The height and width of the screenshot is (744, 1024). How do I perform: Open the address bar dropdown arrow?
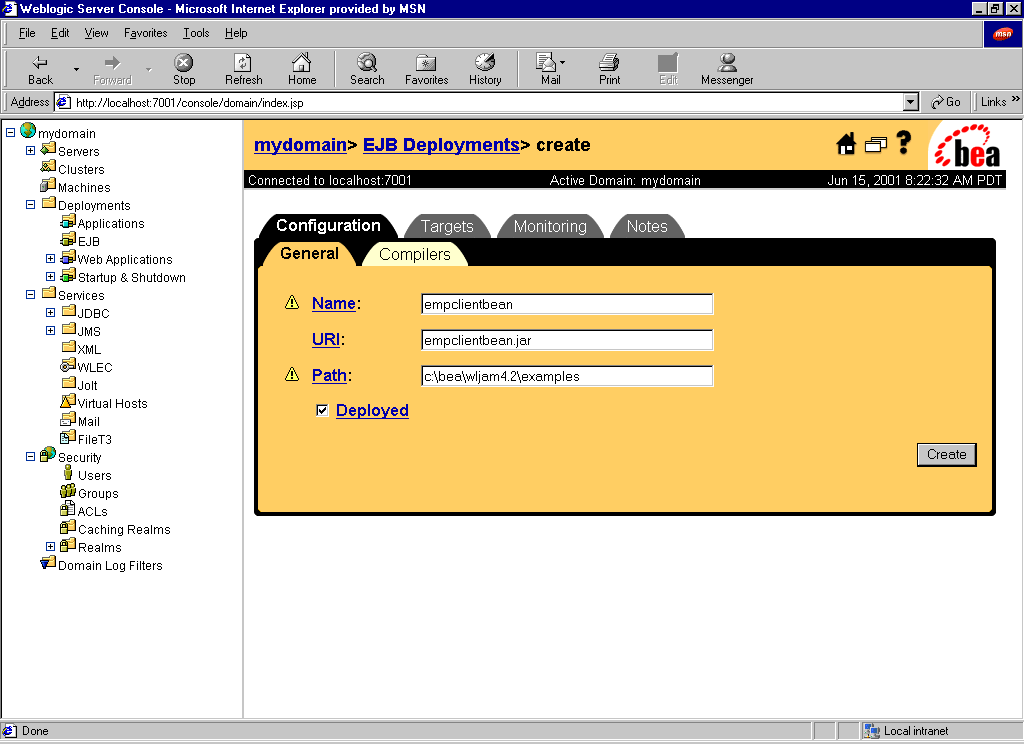point(911,103)
